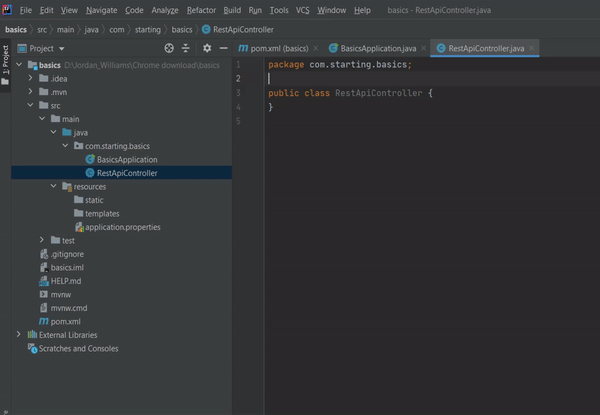The image size is (600, 415).
Task: Click the blue java source folder icon
Action: coord(67,132)
